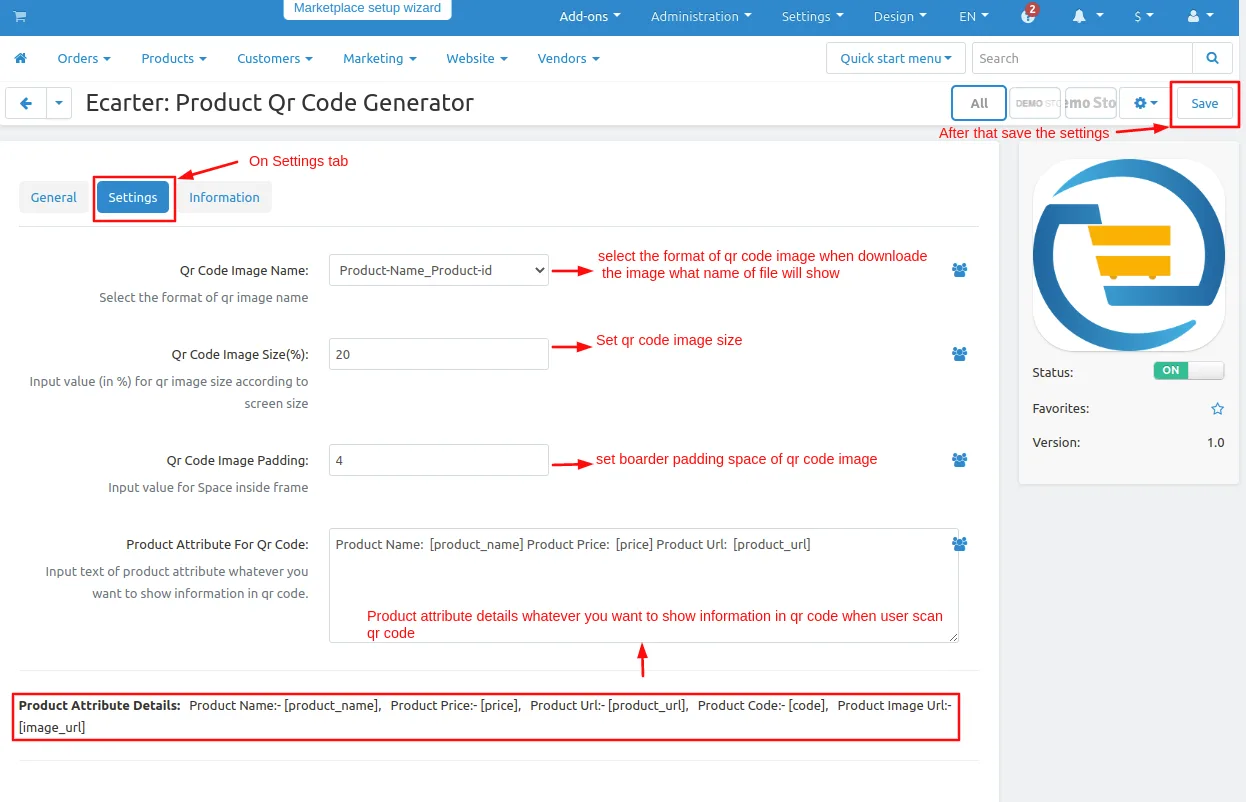Switch to the General tab
The image size is (1246, 802).
(x=54, y=197)
